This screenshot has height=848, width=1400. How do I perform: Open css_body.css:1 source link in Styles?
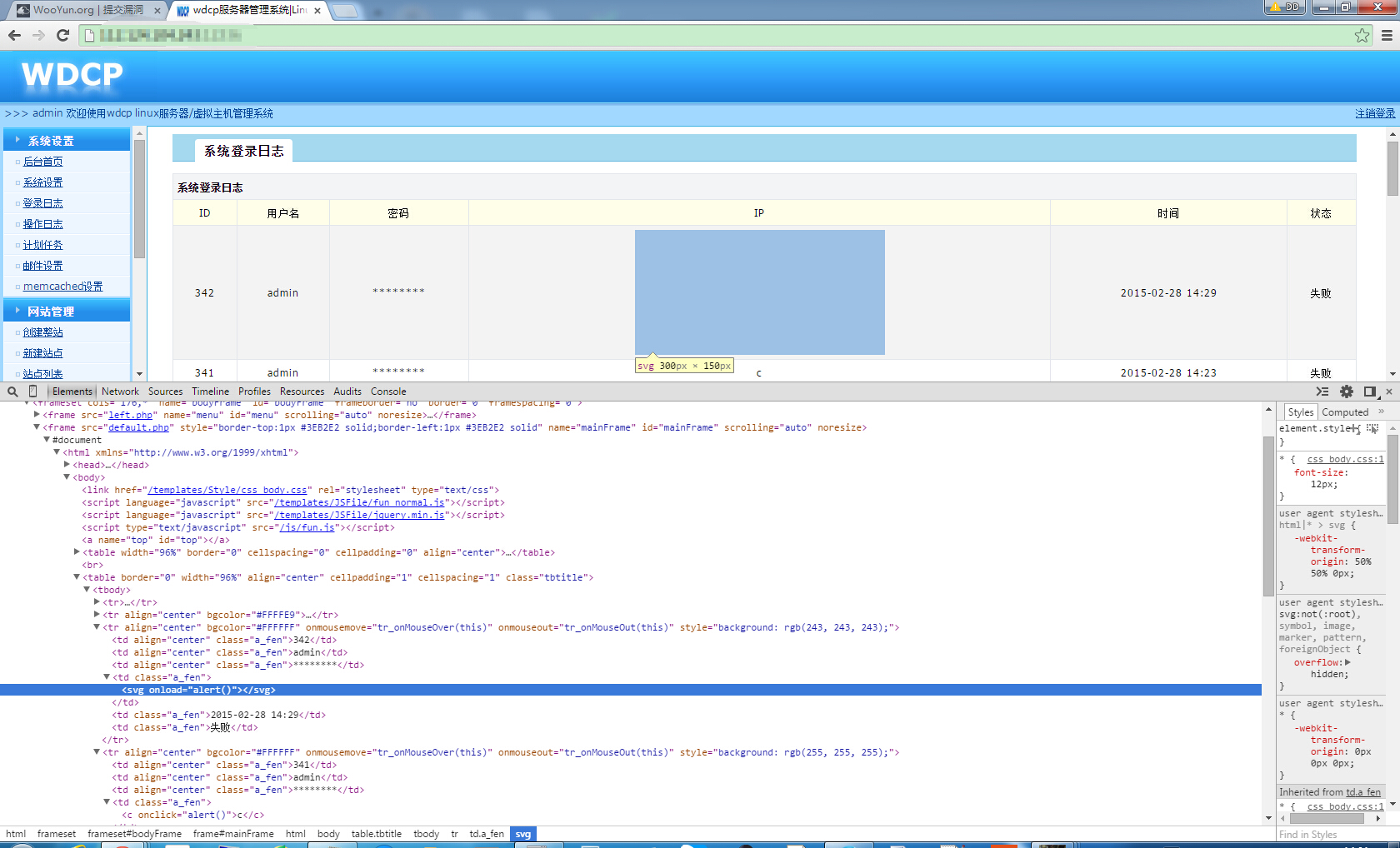click(1345, 459)
